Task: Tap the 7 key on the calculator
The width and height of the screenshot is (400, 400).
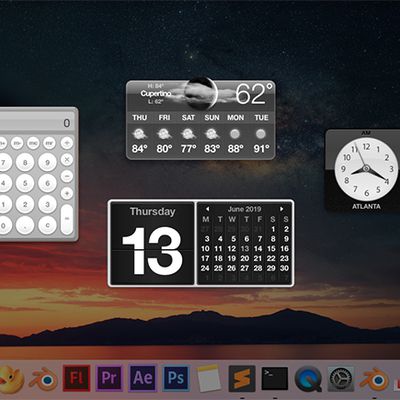Action: [x=4, y=163]
